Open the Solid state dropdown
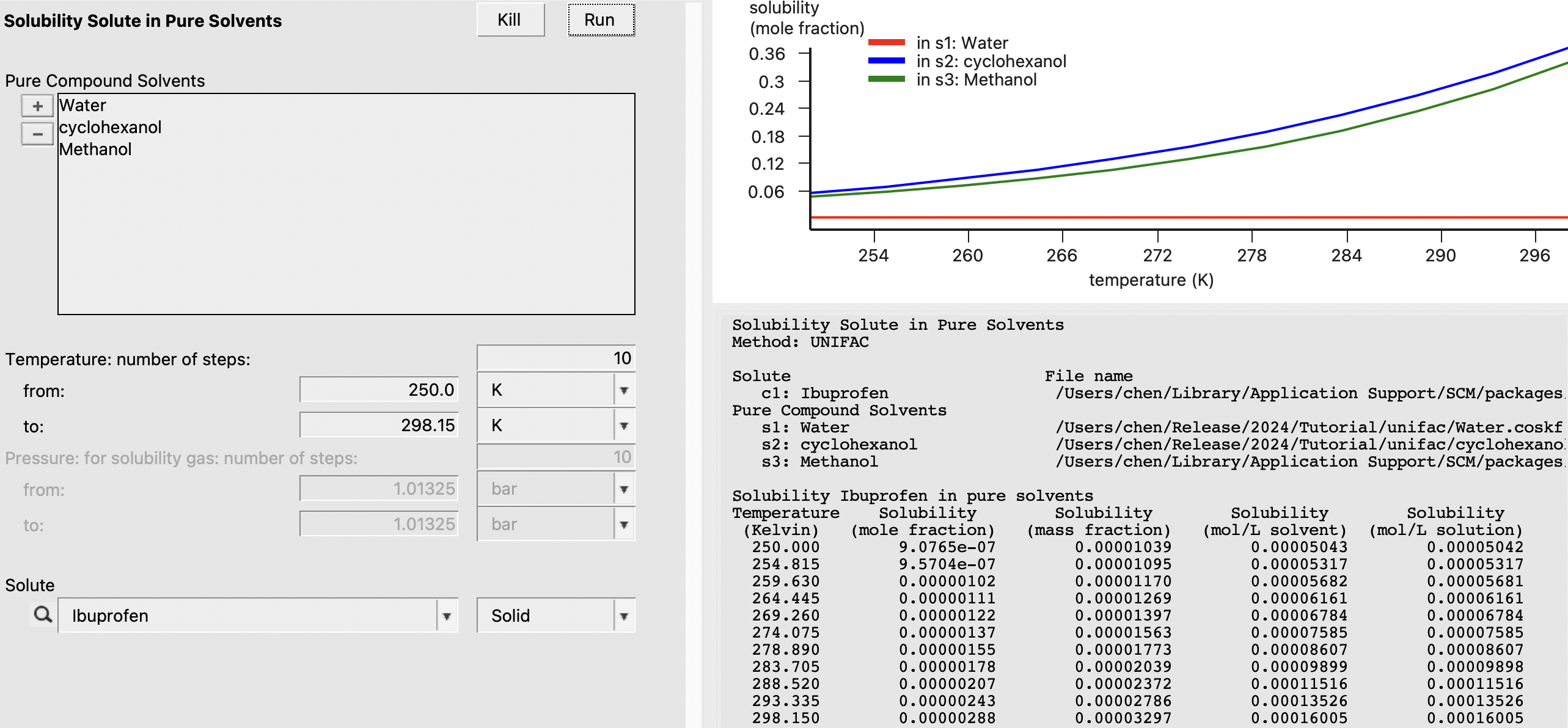This screenshot has height=728, width=1568. 623,616
